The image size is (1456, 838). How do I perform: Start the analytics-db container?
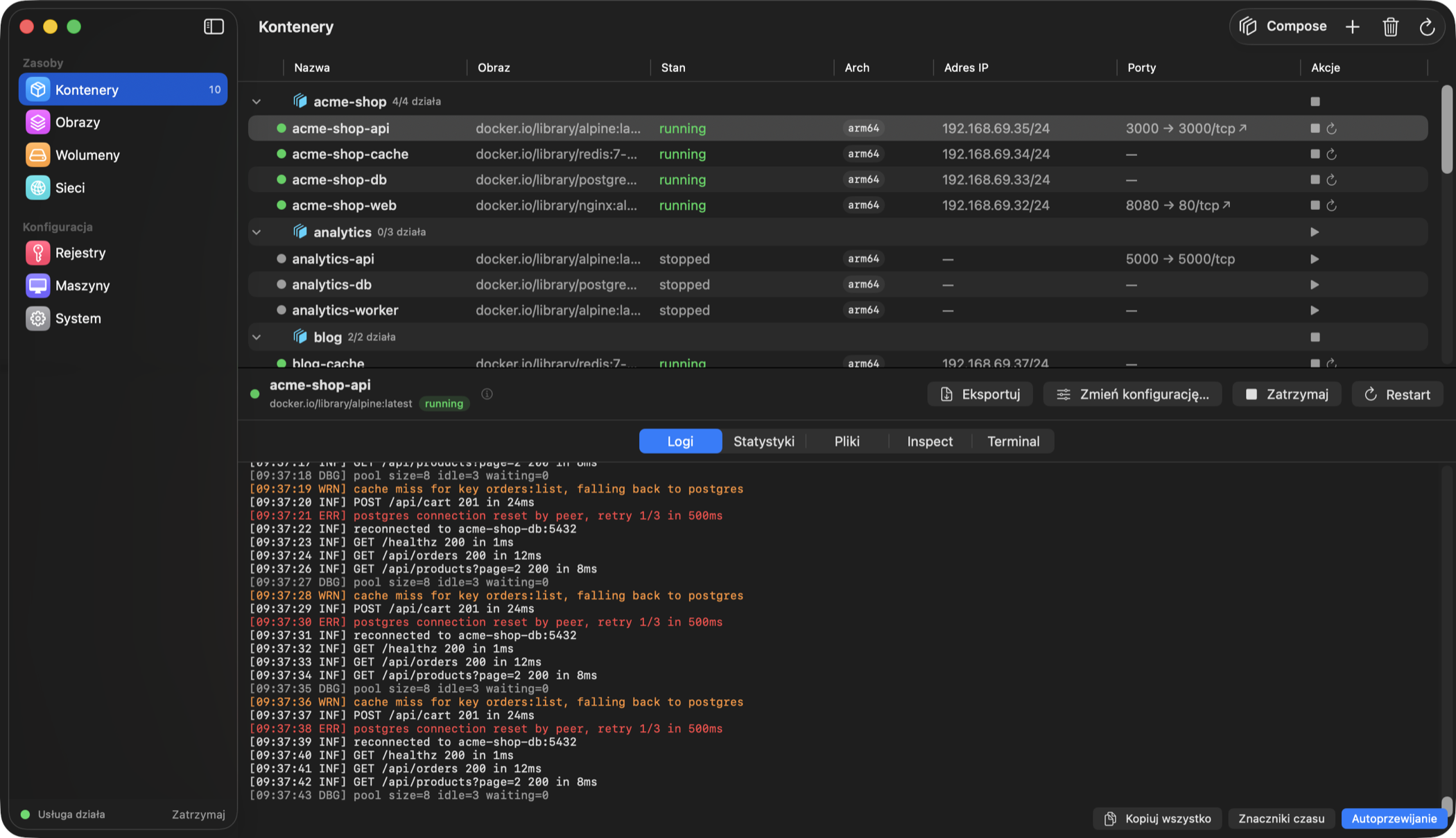tap(1315, 284)
